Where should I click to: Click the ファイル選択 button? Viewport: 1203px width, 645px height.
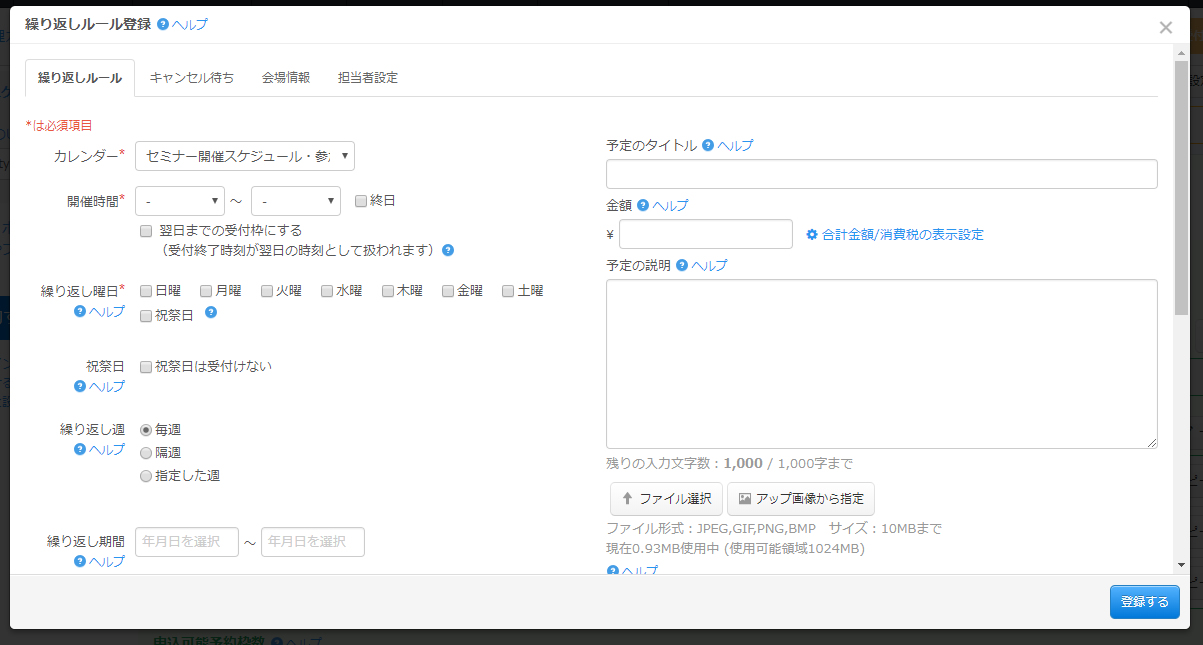pos(666,498)
